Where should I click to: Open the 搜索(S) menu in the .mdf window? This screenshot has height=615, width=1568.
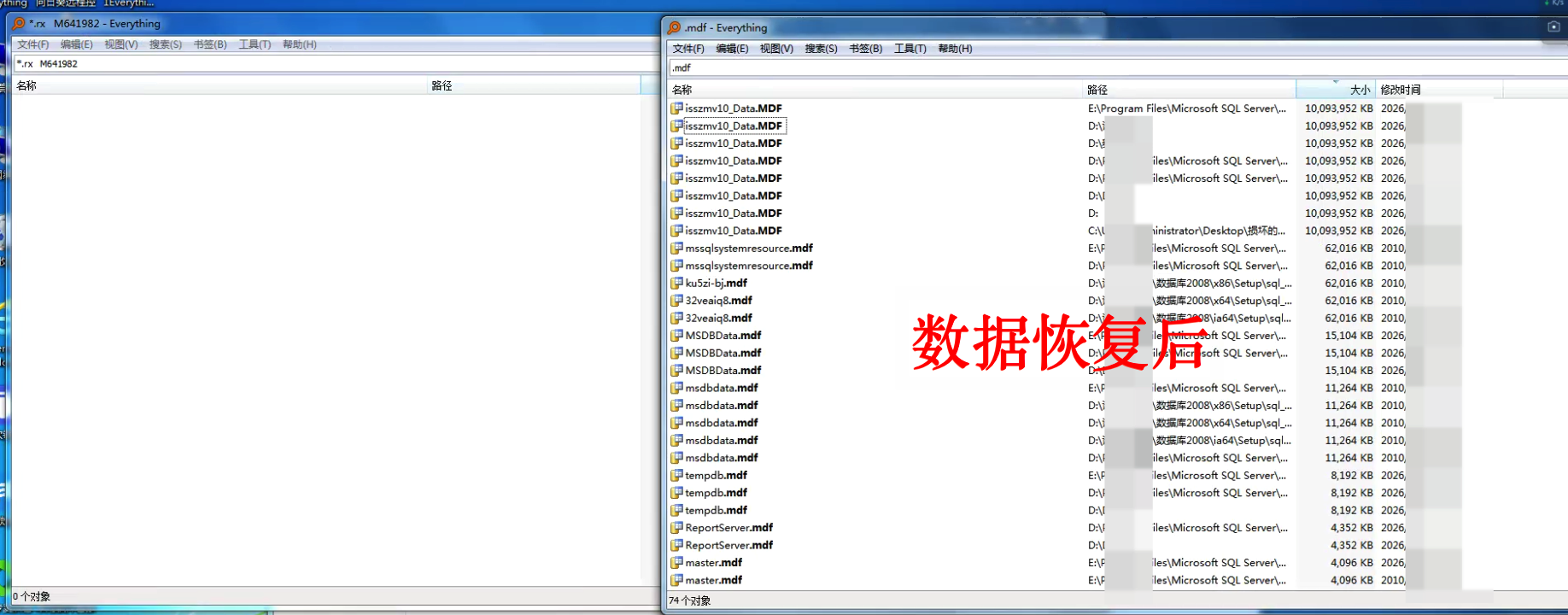click(821, 49)
